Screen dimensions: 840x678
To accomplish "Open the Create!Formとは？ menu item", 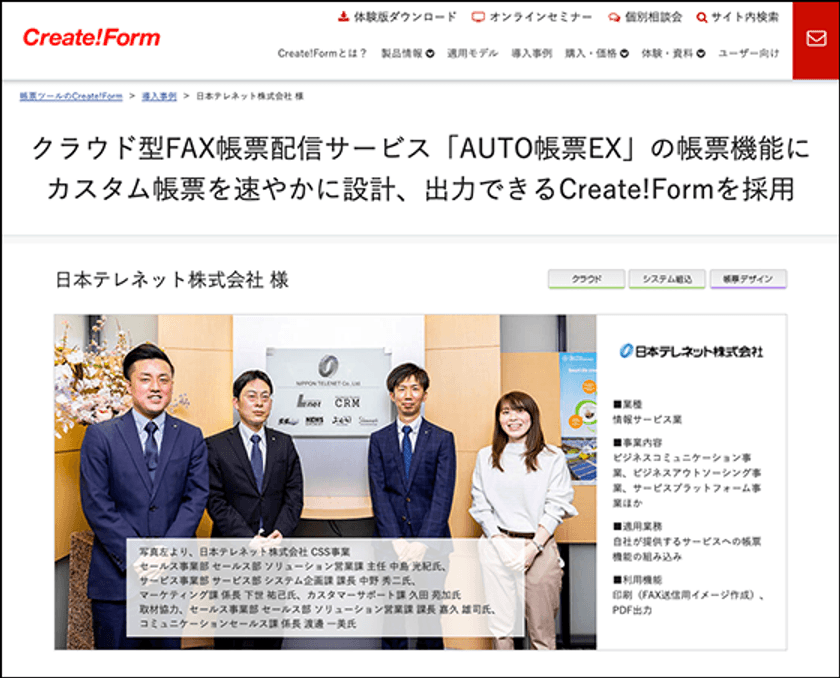I will click(x=322, y=53).
